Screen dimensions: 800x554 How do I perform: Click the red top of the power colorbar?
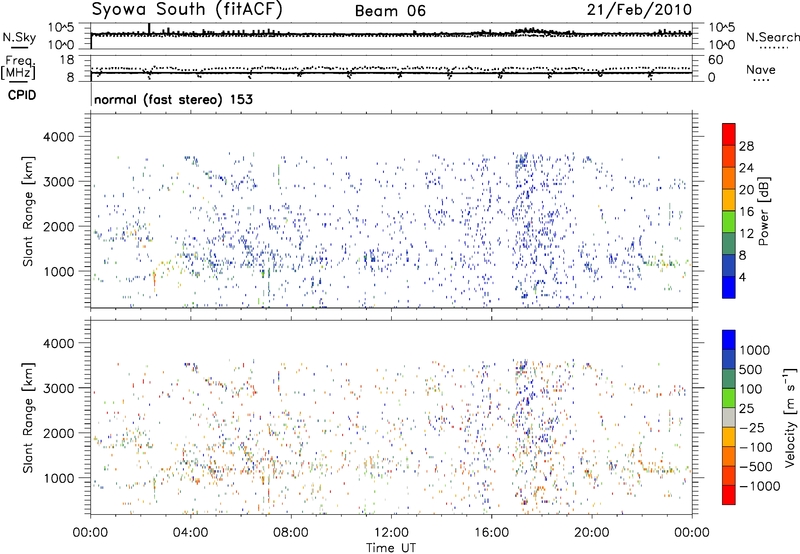(x=729, y=134)
